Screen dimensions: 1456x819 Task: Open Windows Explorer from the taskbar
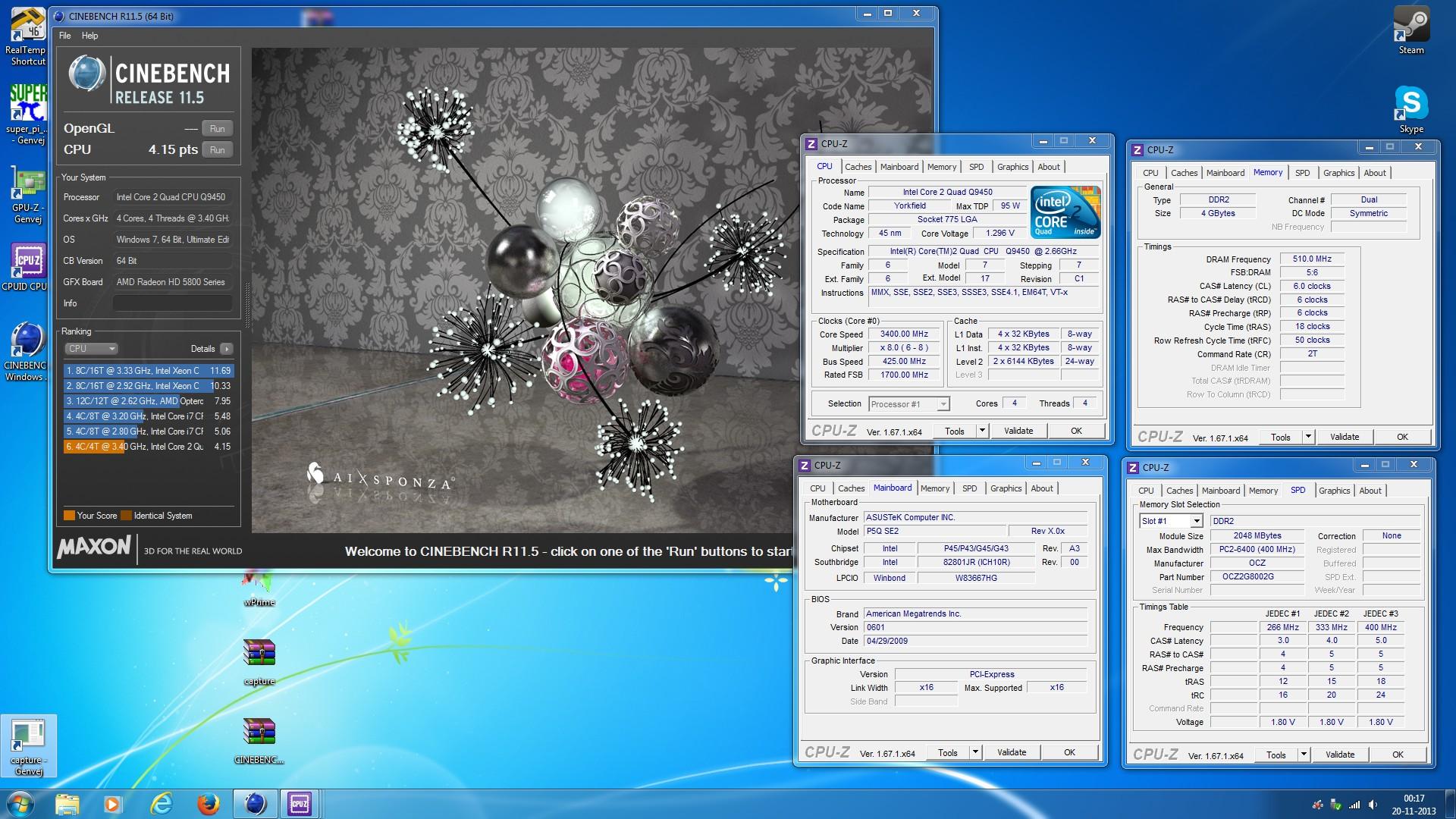[67, 804]
